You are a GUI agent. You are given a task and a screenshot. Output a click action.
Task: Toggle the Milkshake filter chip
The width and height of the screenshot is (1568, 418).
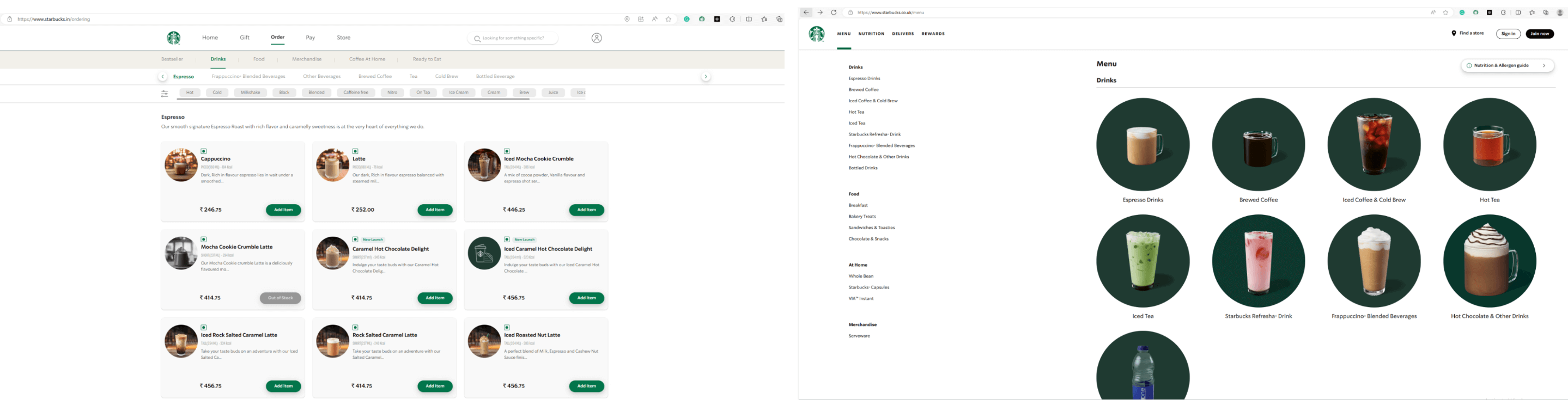pos(250,93)
